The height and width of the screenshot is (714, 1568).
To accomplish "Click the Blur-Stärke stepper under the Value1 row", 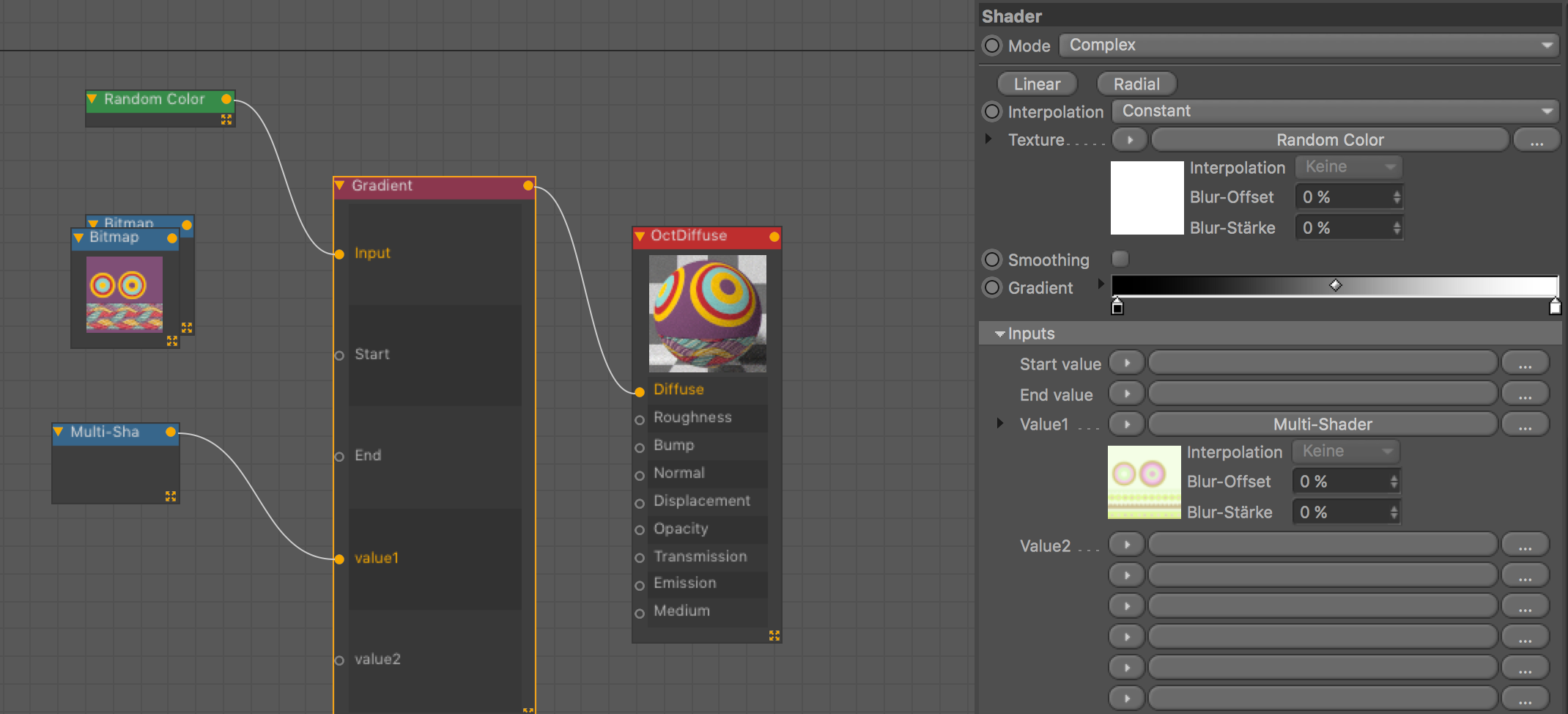I will [x=1394, y=512].
